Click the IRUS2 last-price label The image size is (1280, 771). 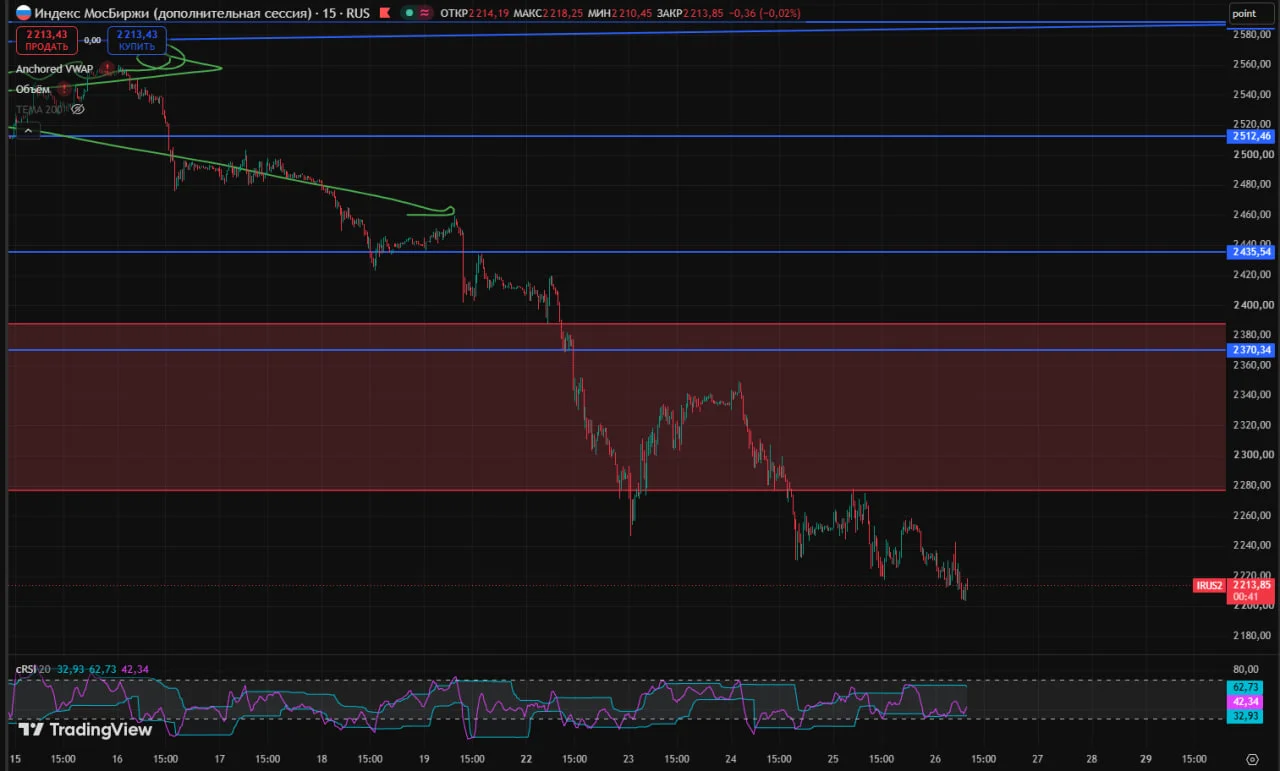[x=1210, y=585]
